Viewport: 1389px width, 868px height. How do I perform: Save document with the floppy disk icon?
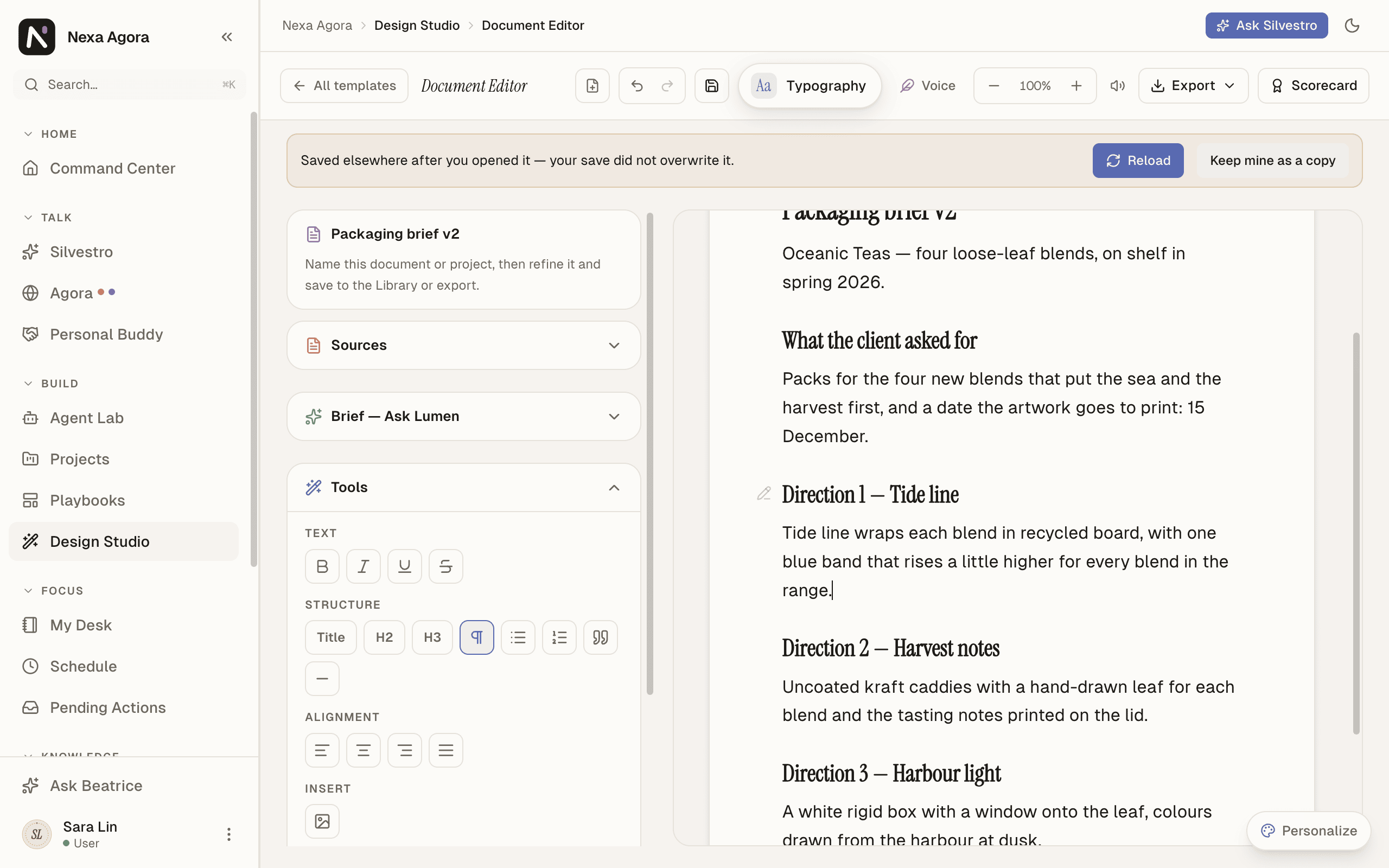coord(711,86)
